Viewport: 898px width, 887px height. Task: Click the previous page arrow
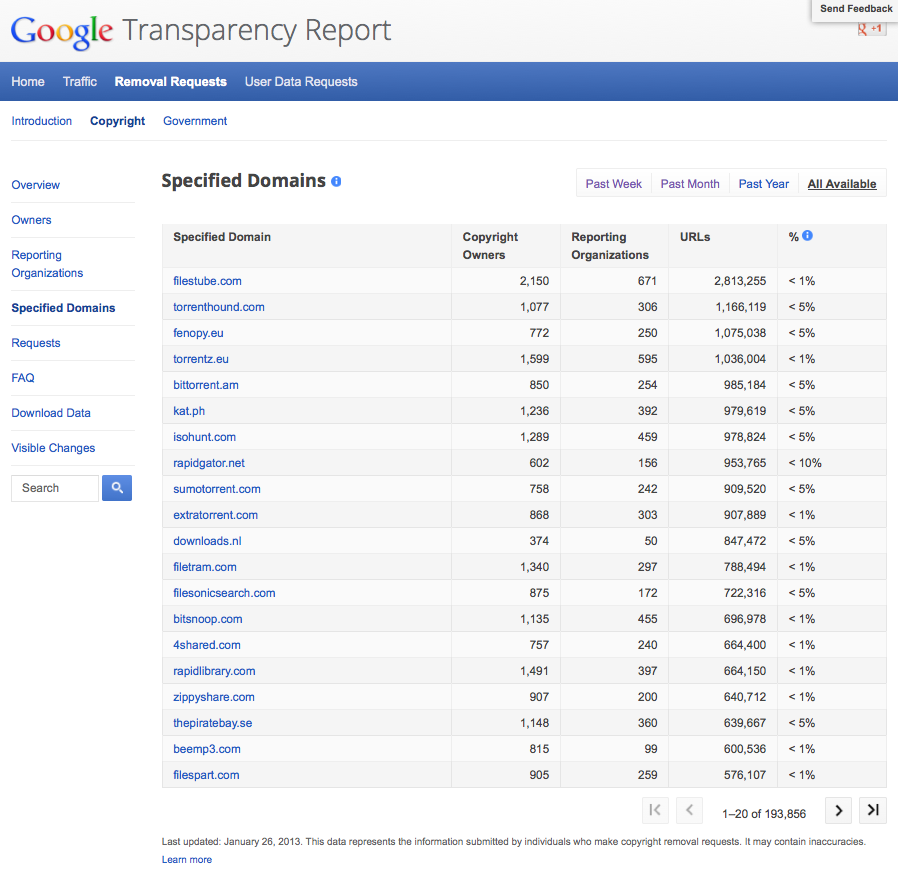pos(689,810)
